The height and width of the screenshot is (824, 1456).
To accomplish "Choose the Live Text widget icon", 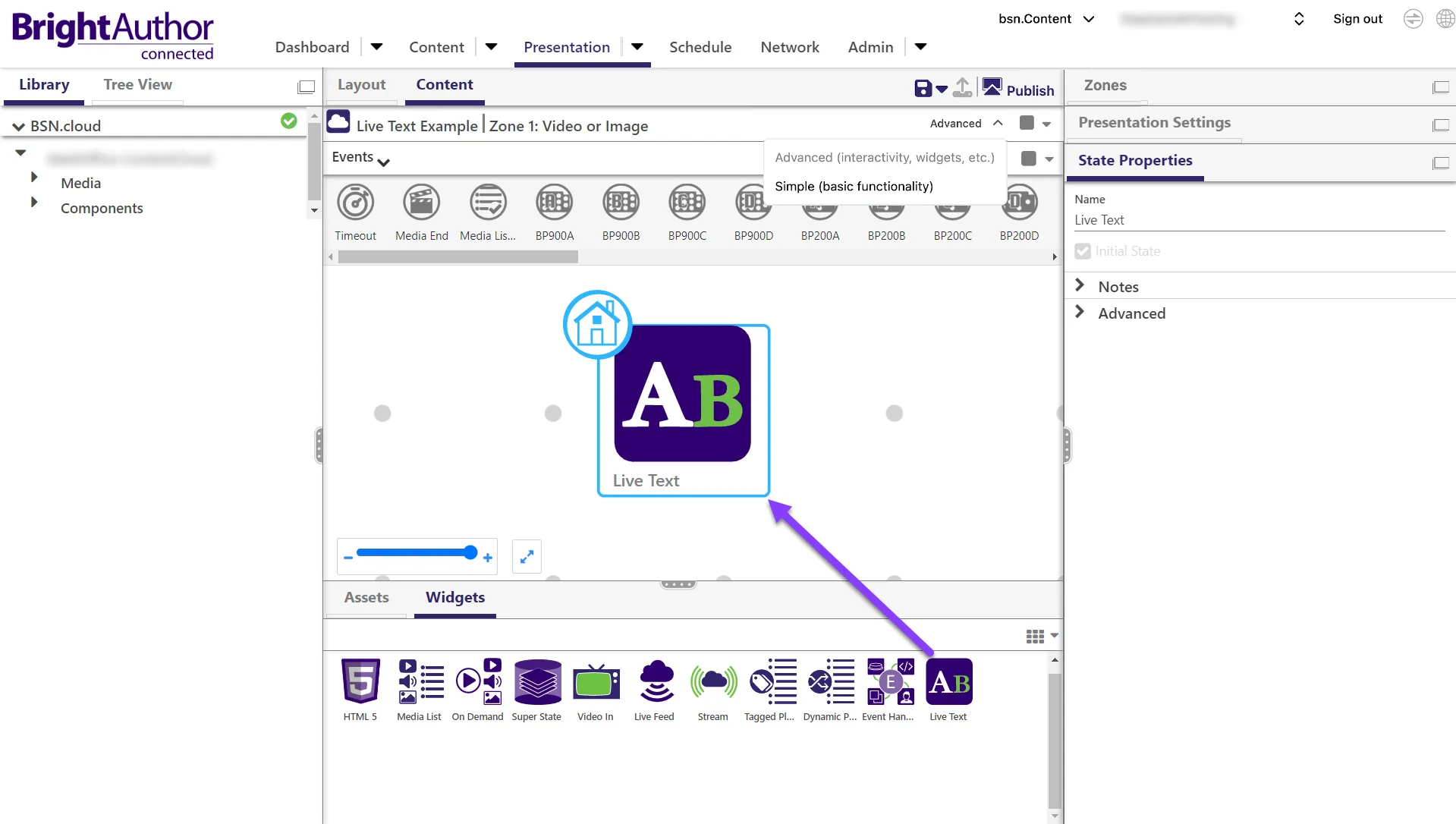I will pyautogui.click(x=949, y=681).
